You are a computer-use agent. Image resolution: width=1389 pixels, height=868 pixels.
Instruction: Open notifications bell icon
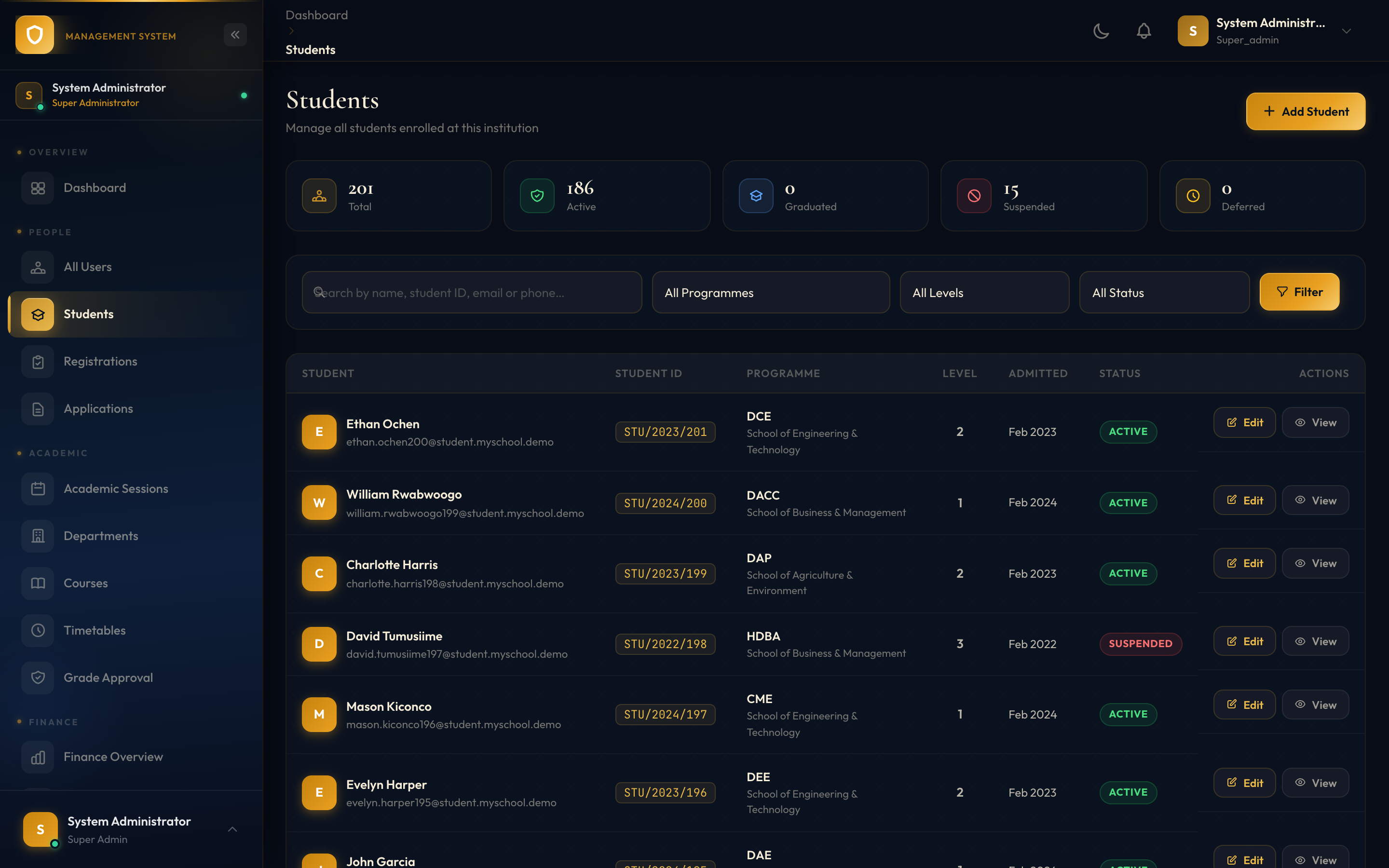tap(1144, 31)
